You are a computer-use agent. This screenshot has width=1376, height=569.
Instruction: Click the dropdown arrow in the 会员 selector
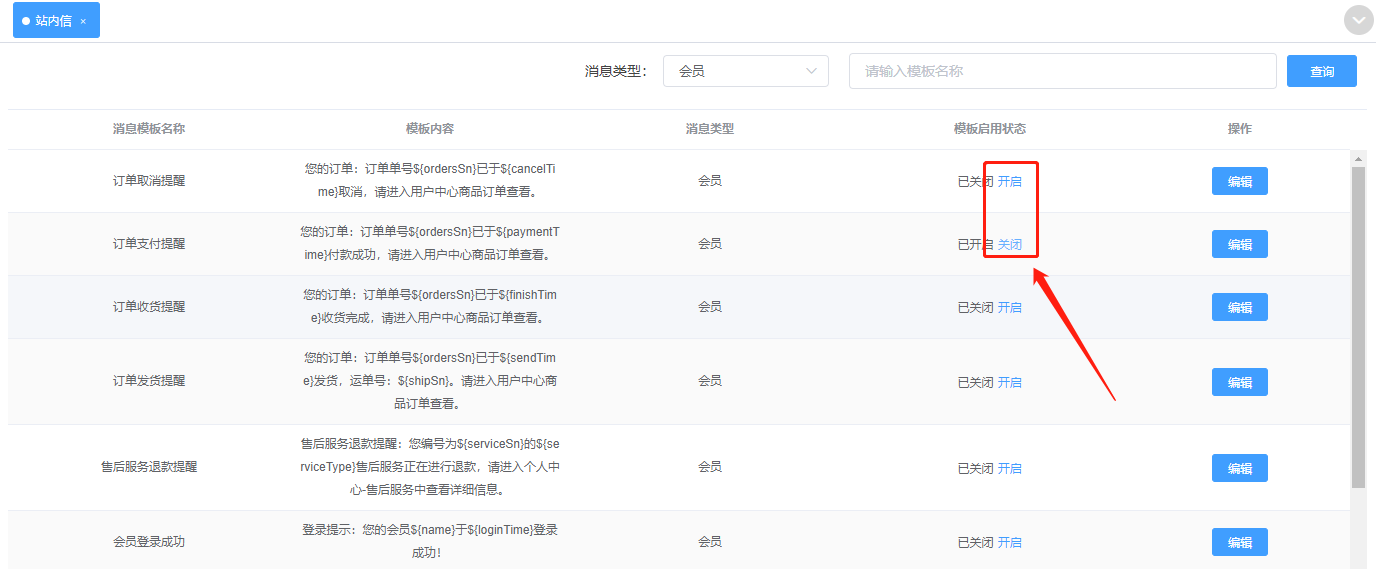811,71
